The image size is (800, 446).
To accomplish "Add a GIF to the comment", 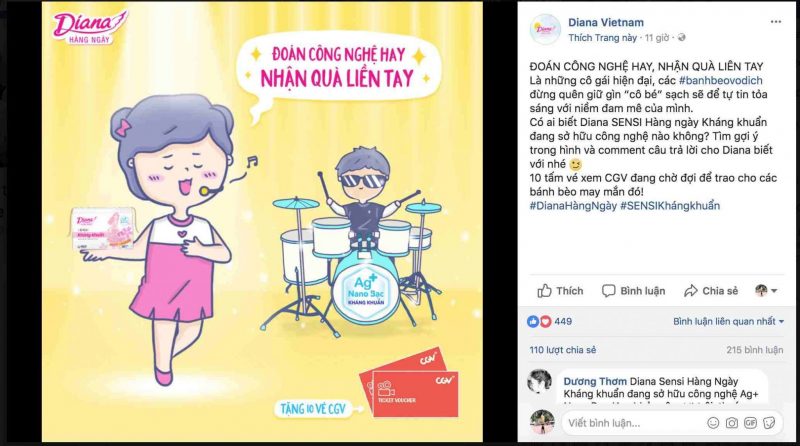I will 750,423.
